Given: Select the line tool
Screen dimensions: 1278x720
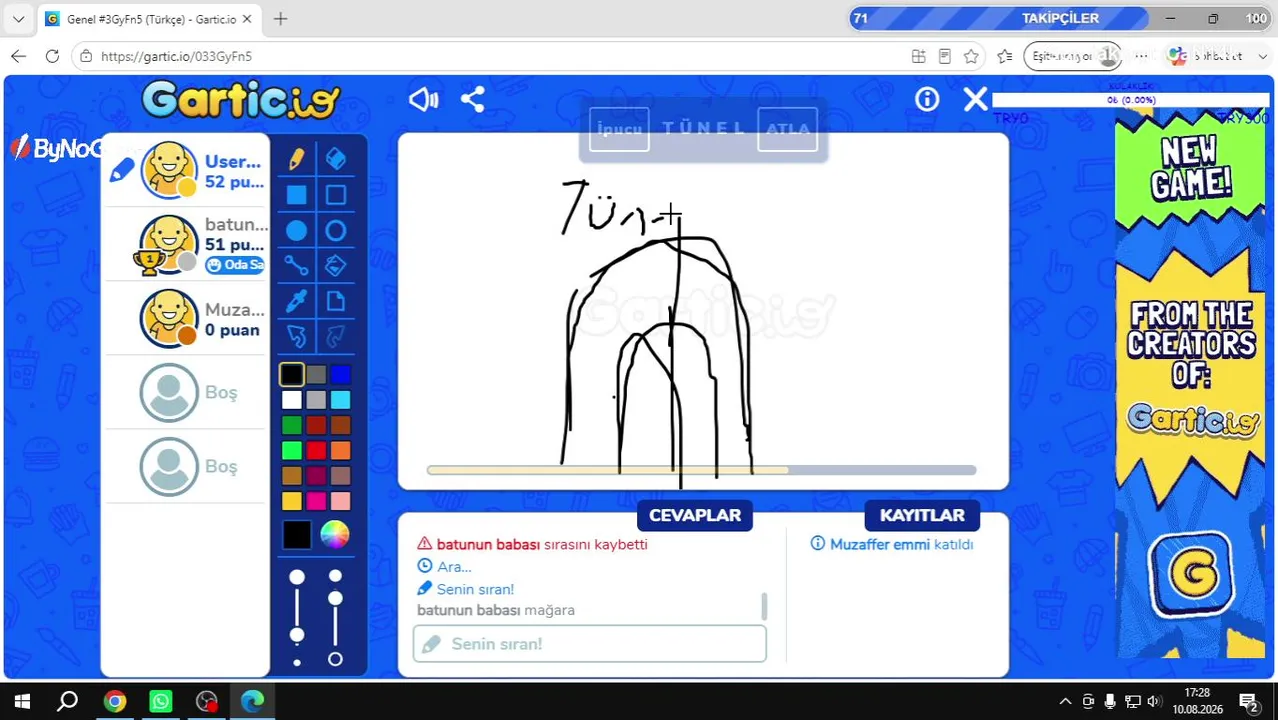Looking at the screenshot, I should pyautogui.click(x=297, y=266).
